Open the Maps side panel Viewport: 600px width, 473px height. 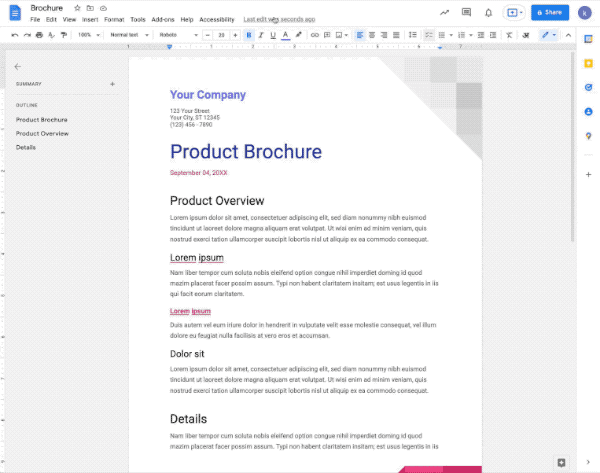[x=589, y=136]
